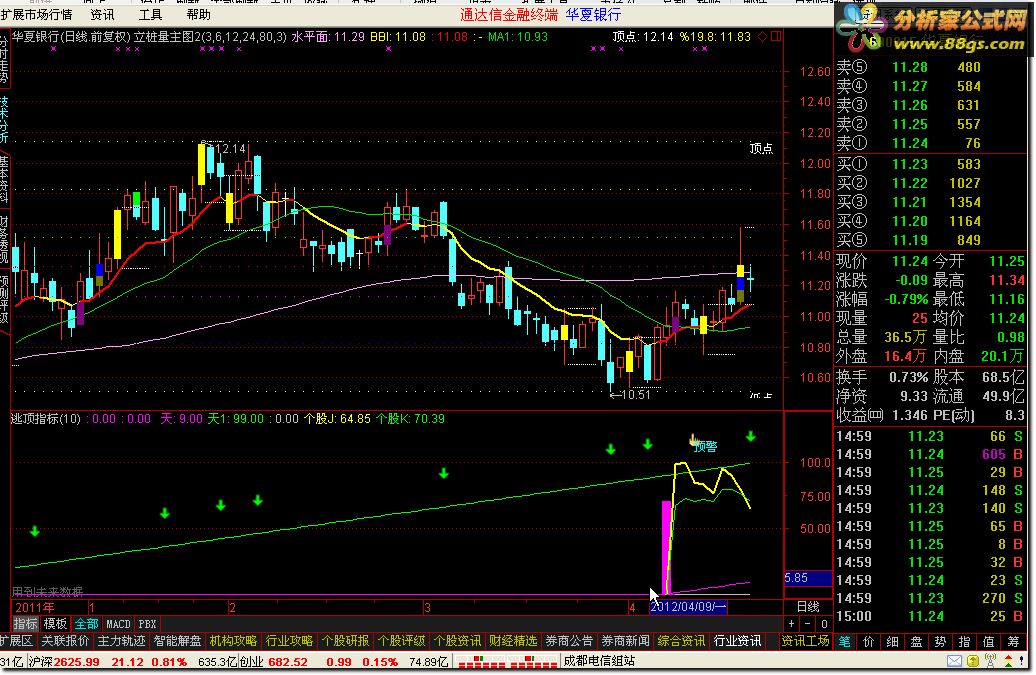The width and height of the screenshot is (1036, 675).
Task: Zoom in chart with the + button
Action: [792, 624]
